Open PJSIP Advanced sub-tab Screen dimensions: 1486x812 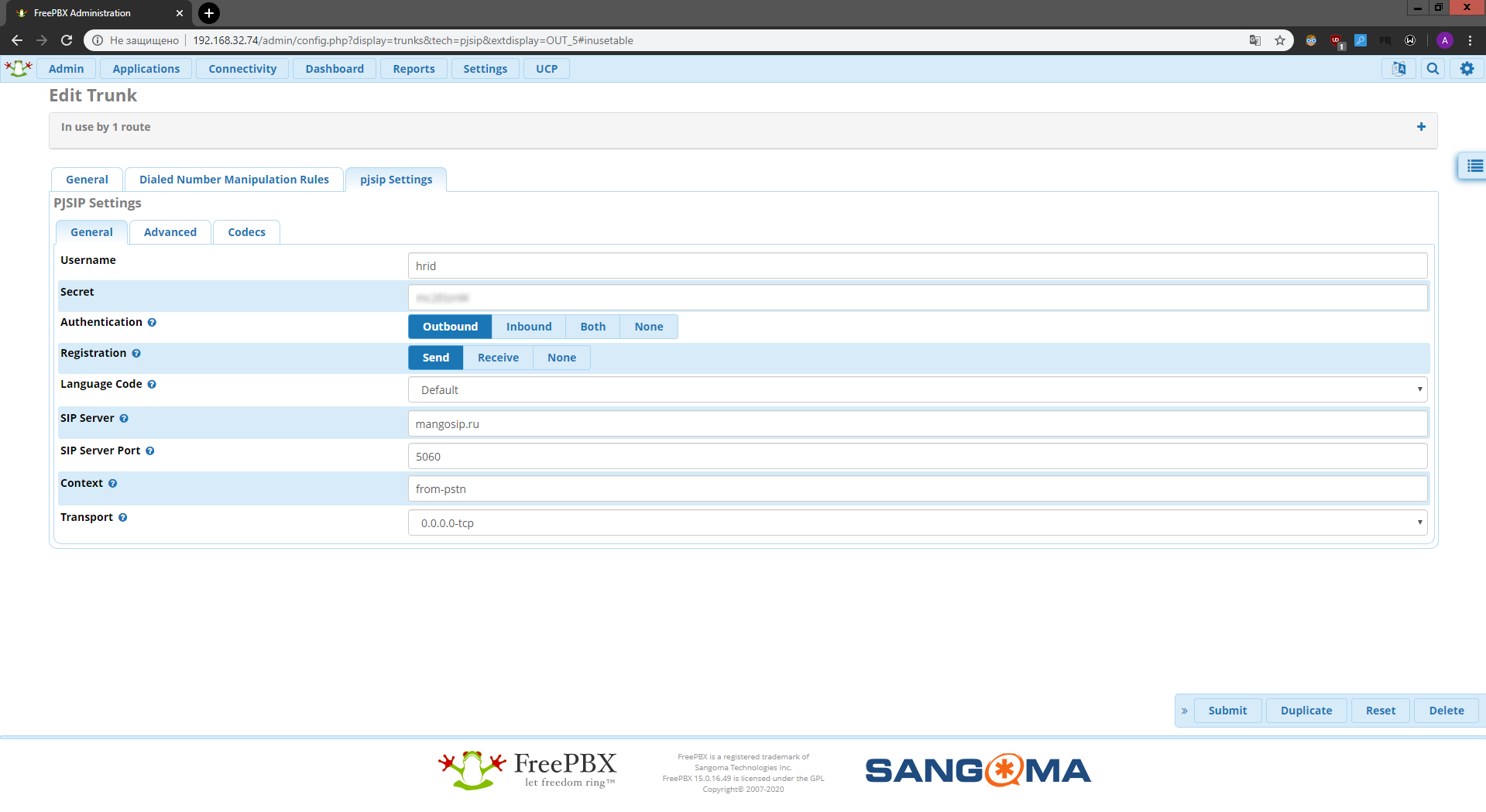[x=170, y=232]
